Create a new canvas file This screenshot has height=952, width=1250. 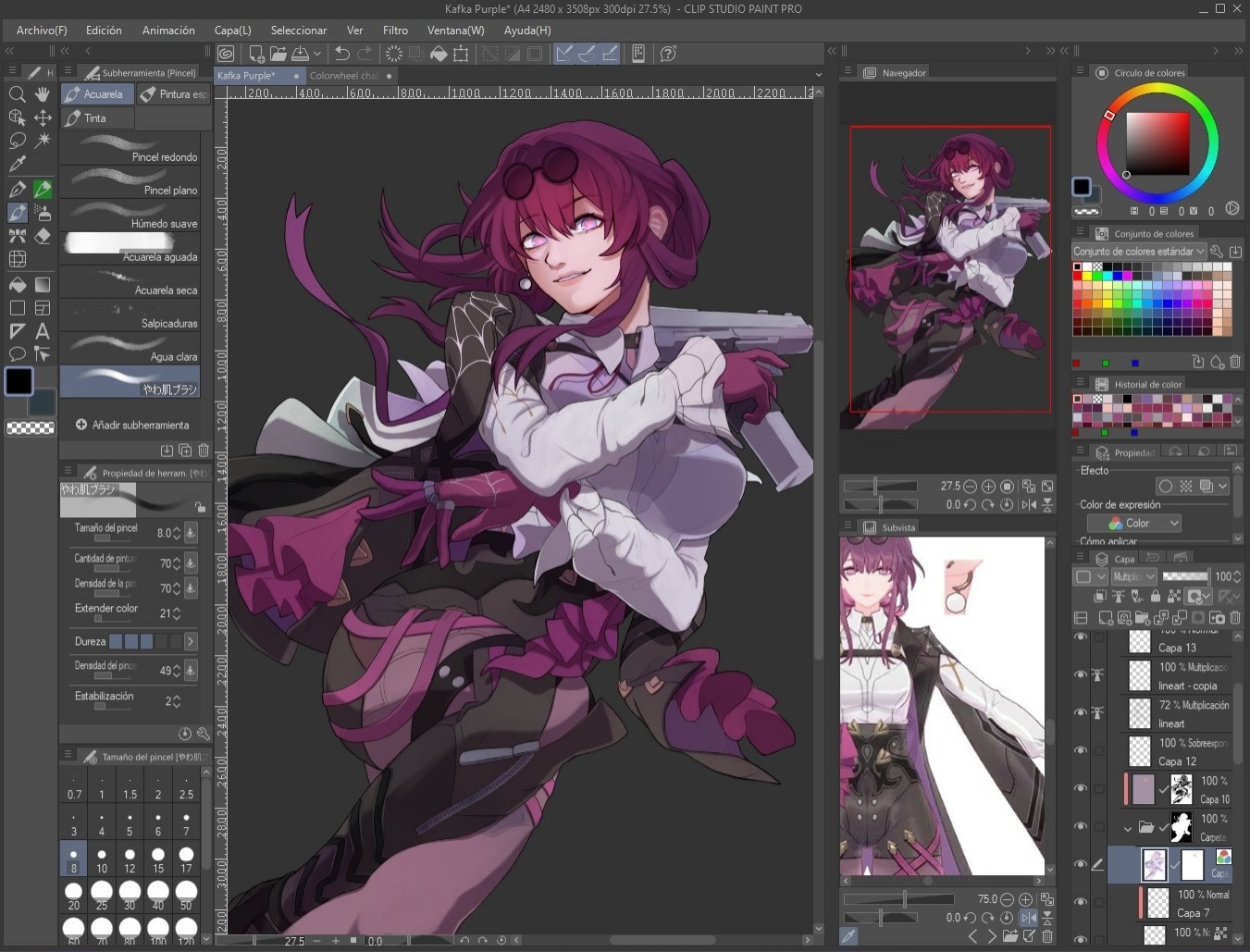click(x=256, y=54)
